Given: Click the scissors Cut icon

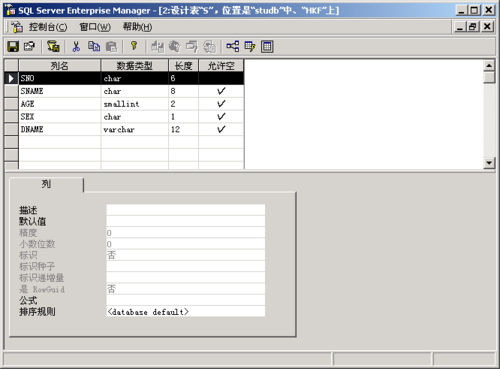Looking at the screenshot, I should tap(76, 46).
